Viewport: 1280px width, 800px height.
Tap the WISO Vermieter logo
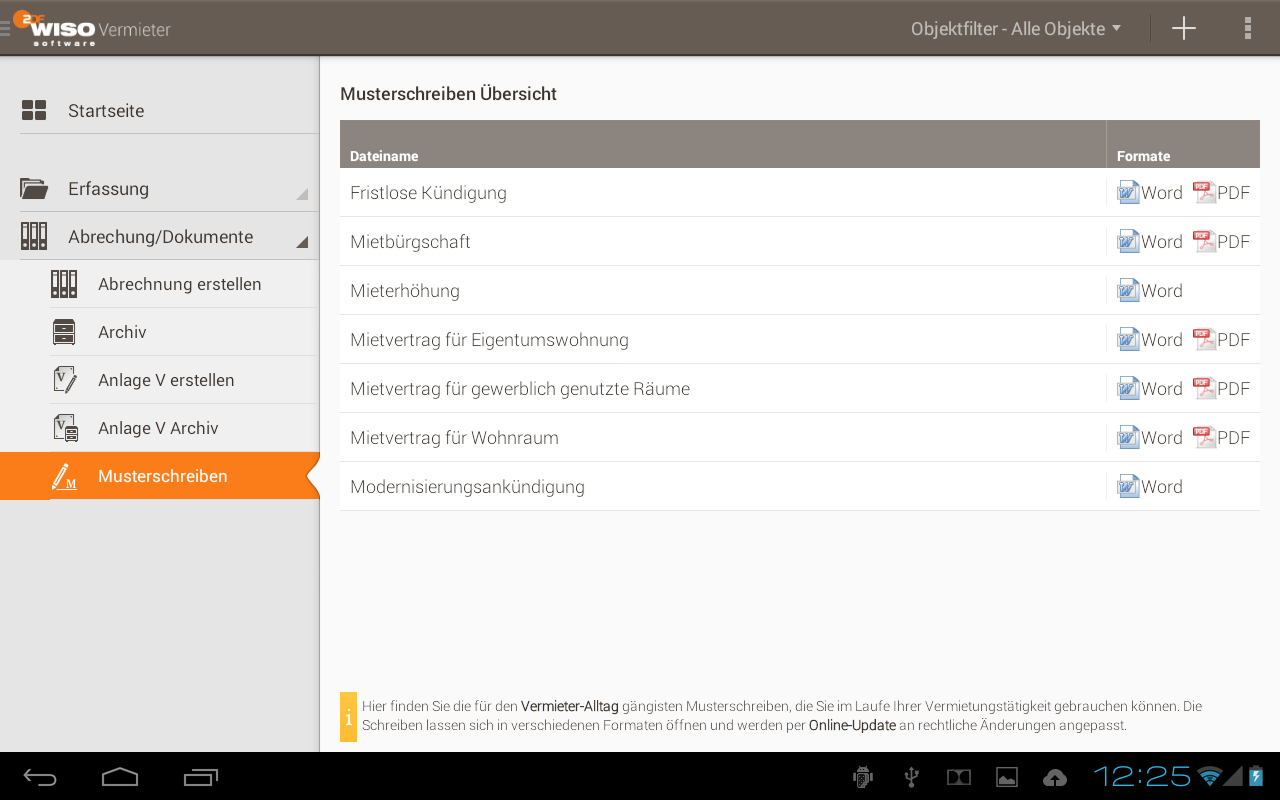92,28
